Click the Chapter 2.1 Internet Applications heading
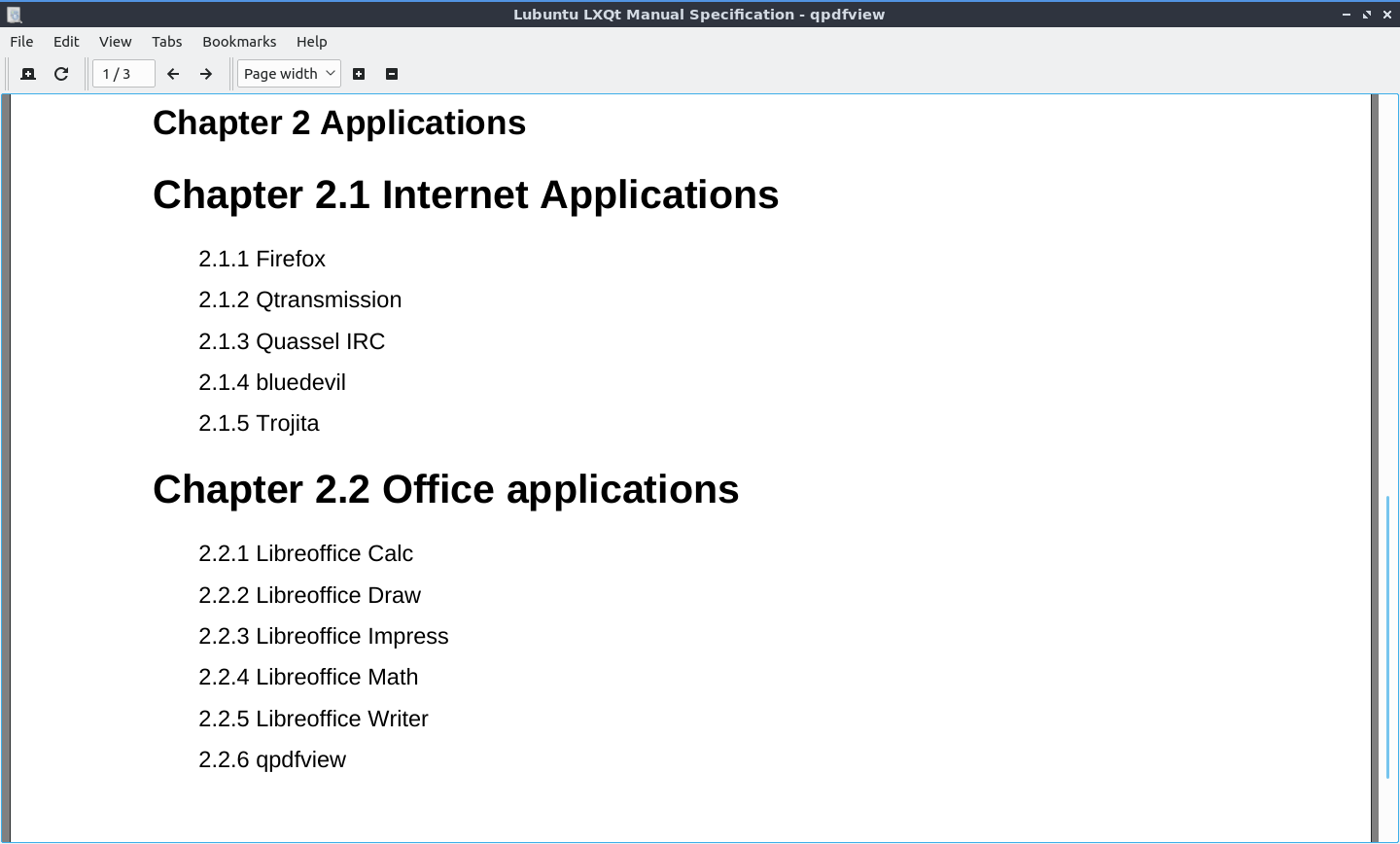Viewport: 1400px width, 844px height. click(x=466, y=194)
